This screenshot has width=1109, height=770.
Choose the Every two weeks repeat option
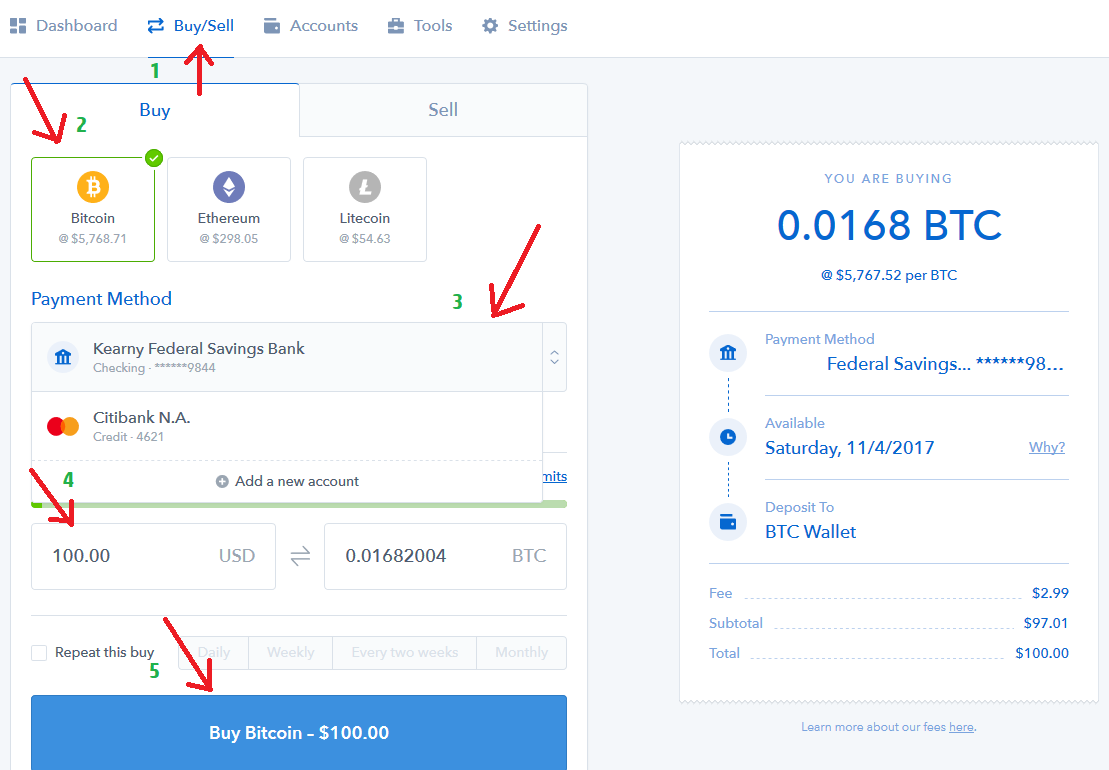(x=405, y=653)
